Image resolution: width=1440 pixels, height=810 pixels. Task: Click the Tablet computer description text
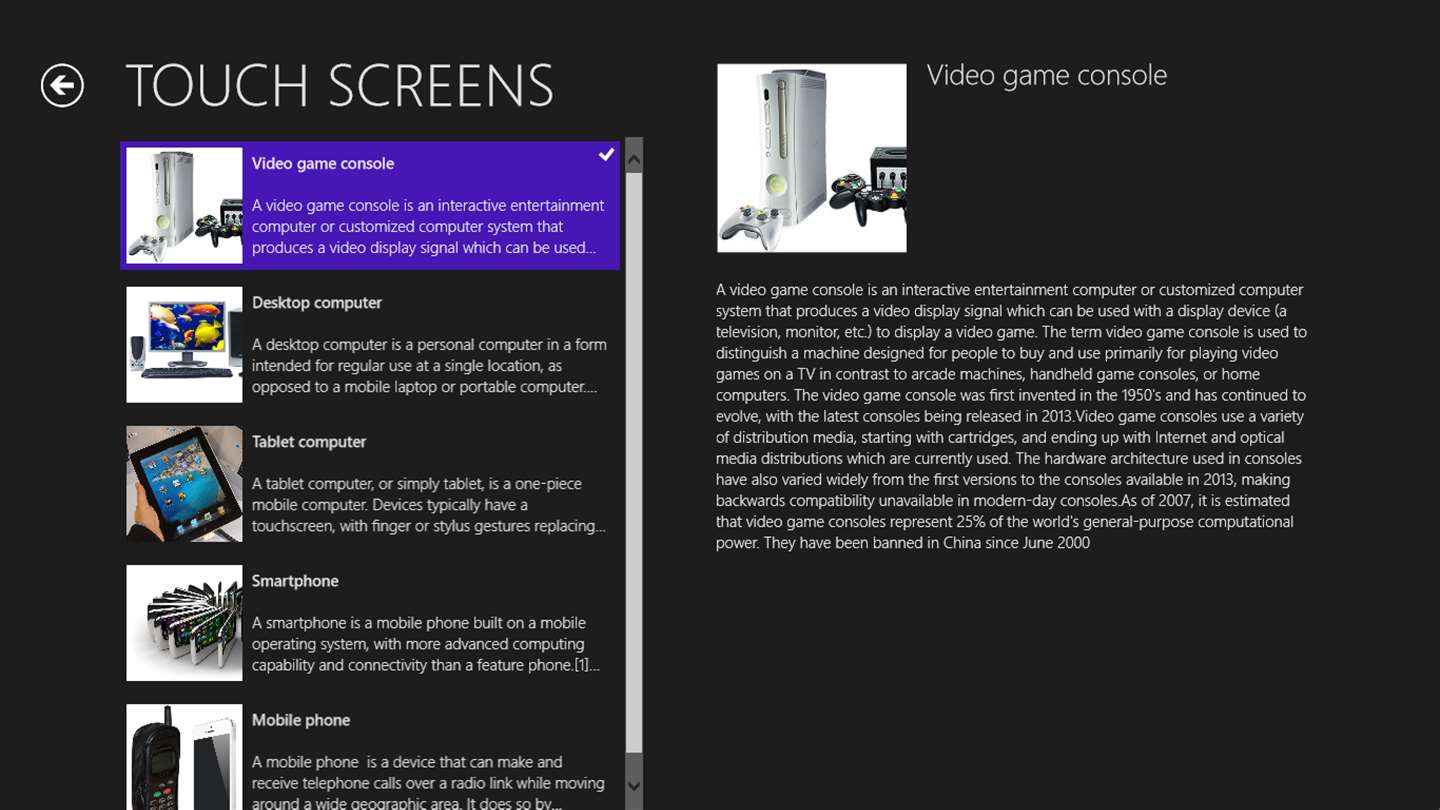pyautogui.click(x=429, y=505)
